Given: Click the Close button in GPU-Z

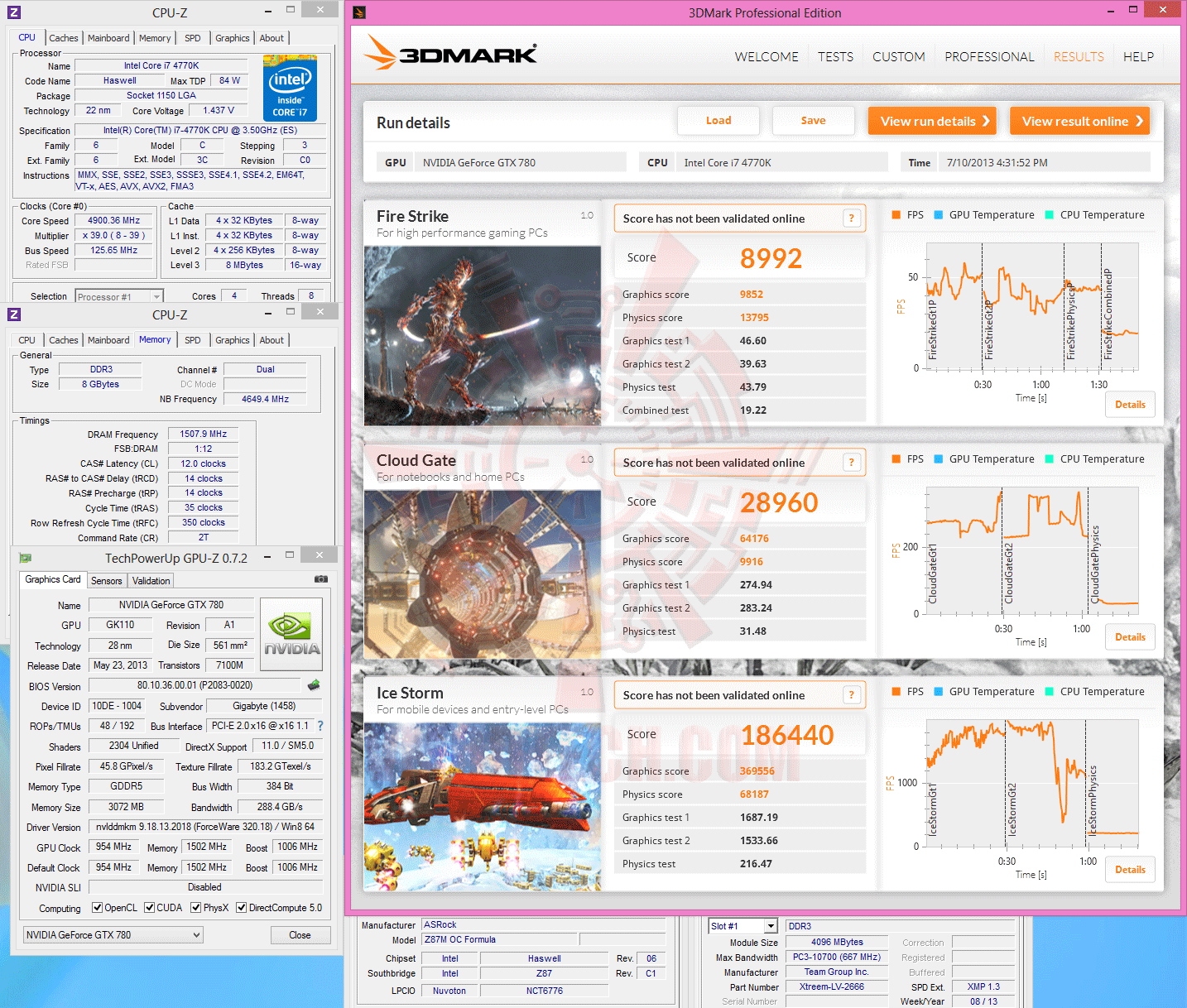Looking at the screenshot, I should point(300,935).
